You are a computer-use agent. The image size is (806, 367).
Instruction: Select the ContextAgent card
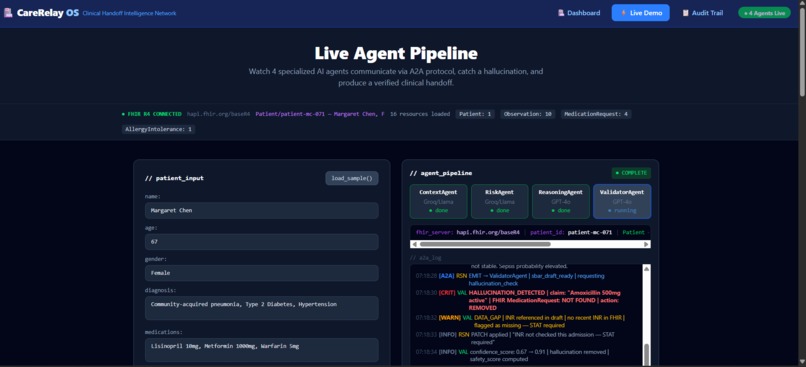pos(438,201)
